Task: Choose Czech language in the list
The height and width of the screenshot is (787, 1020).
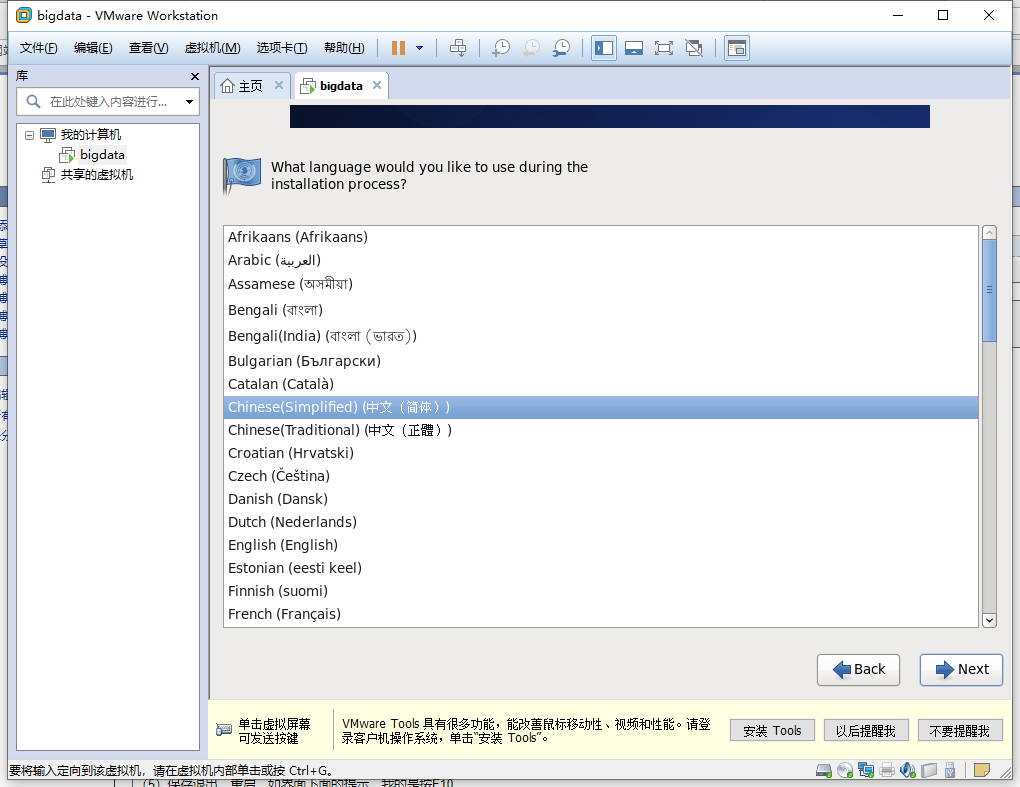Action: pyautogui.click(x=600, y=476)
